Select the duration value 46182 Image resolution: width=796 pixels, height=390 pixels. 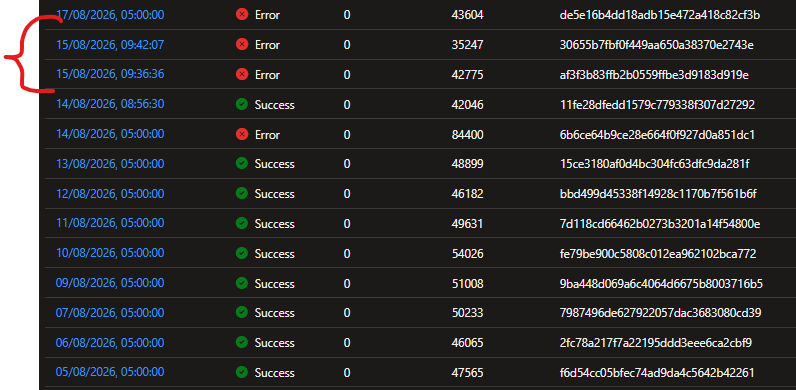pos(468,194)
